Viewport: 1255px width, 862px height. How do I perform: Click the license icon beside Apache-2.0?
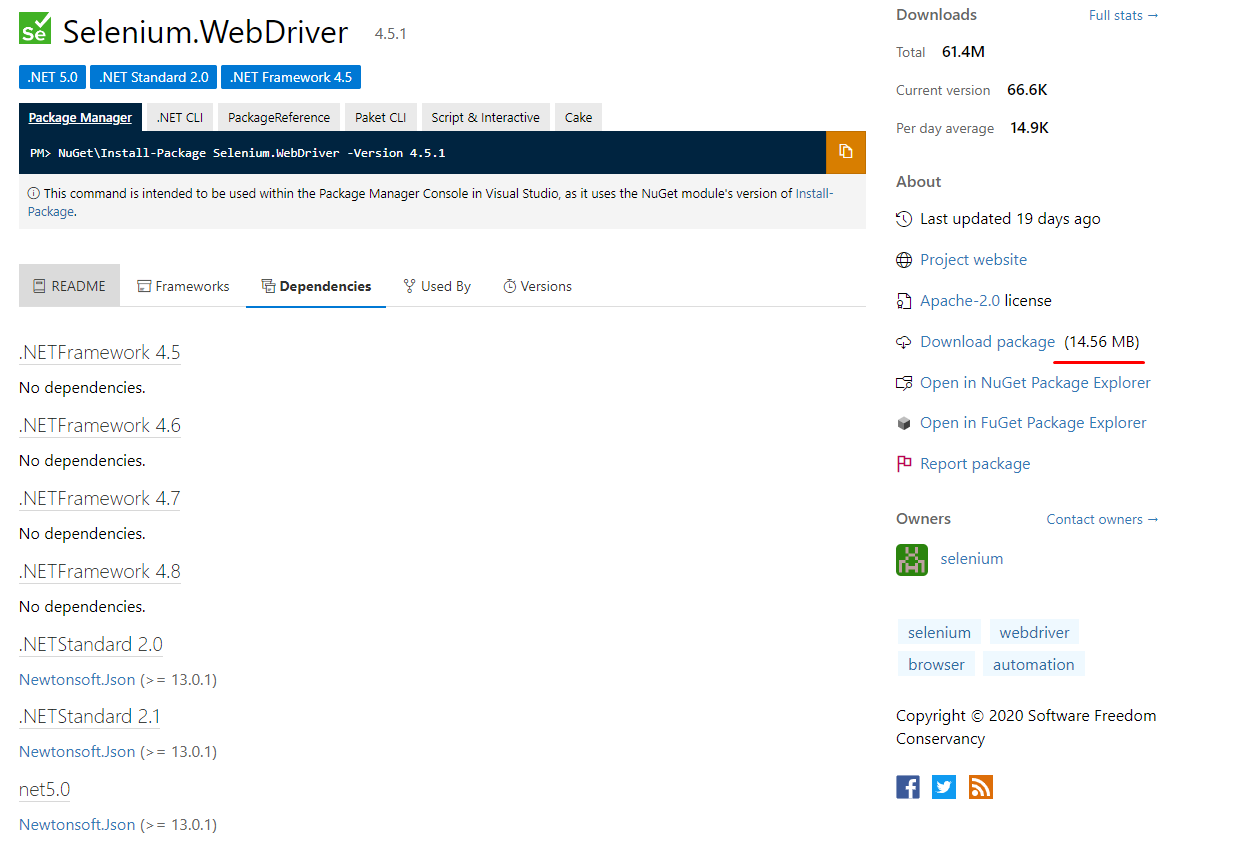click(904, 301)
